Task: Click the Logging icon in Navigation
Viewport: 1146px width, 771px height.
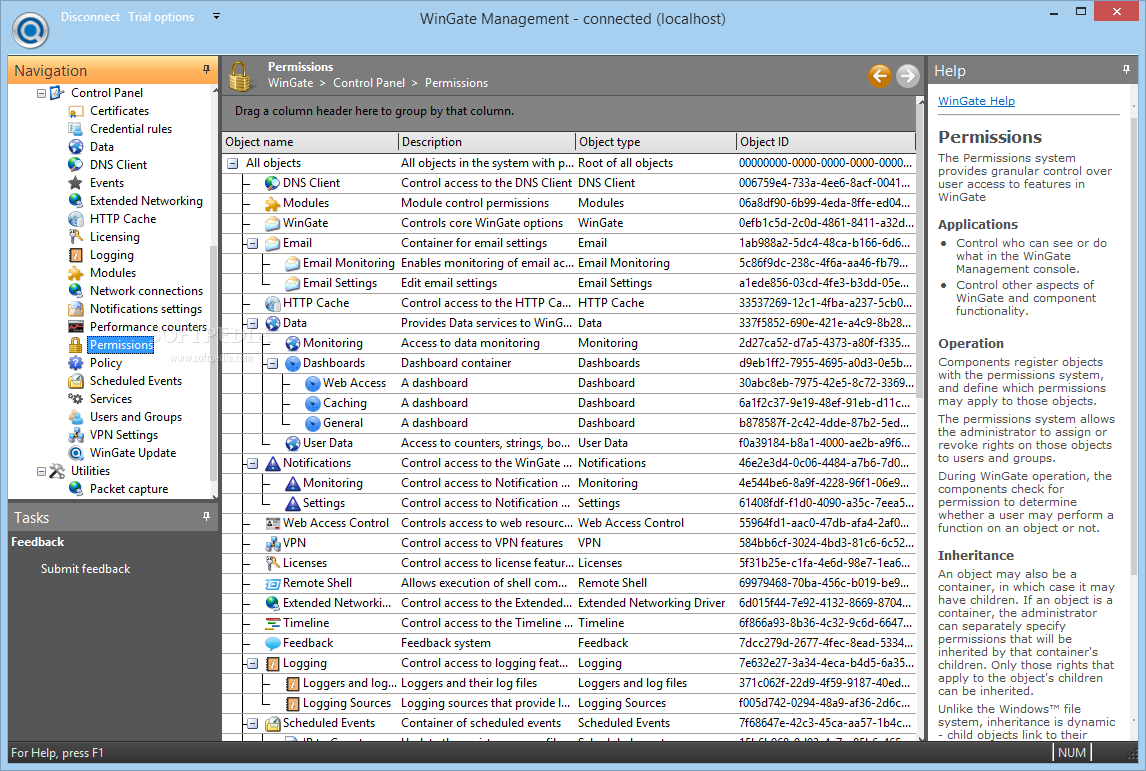Action: [75, 255]
